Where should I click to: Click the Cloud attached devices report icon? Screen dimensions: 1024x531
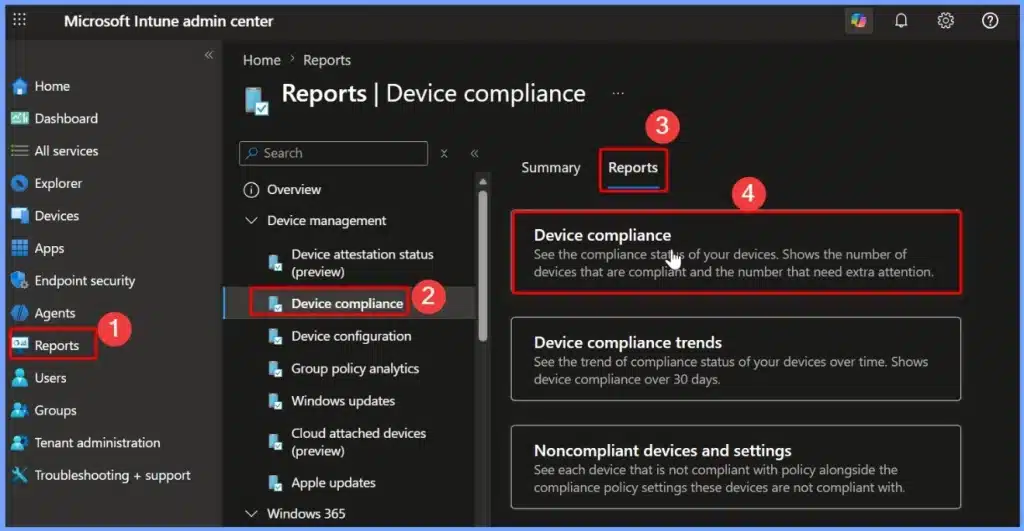pos(275,442)
